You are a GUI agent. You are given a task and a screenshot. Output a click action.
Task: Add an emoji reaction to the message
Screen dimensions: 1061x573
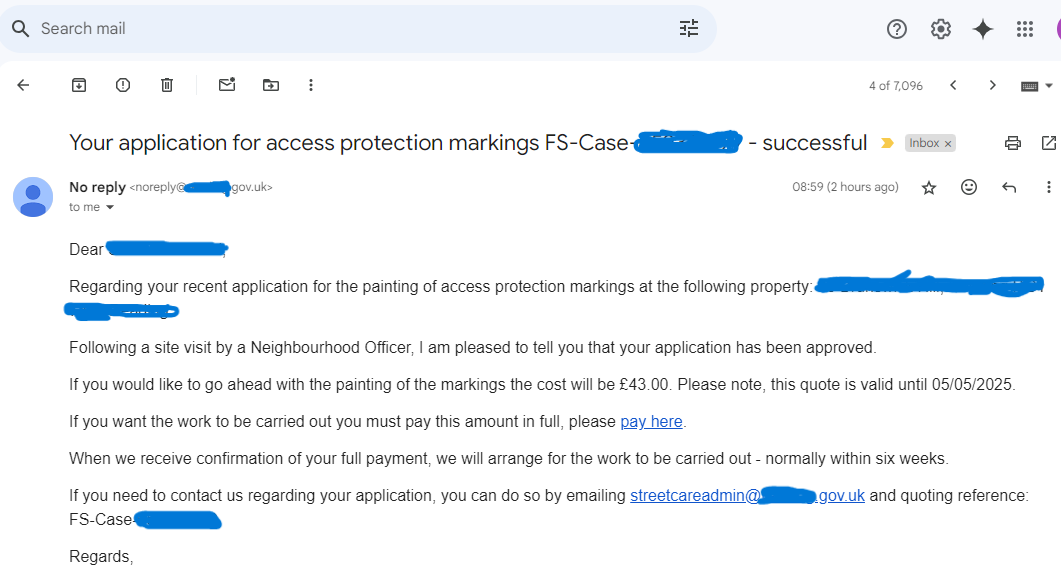tap(969, 187)
